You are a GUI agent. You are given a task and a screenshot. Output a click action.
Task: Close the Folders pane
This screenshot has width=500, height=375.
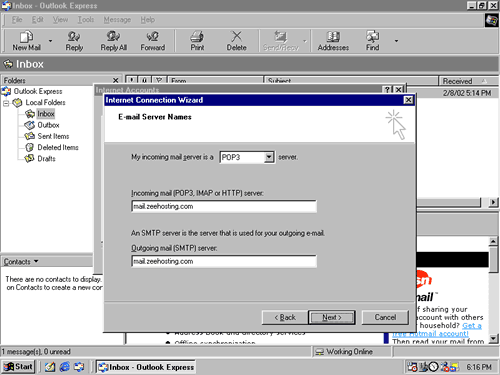[x=115, y=80]
